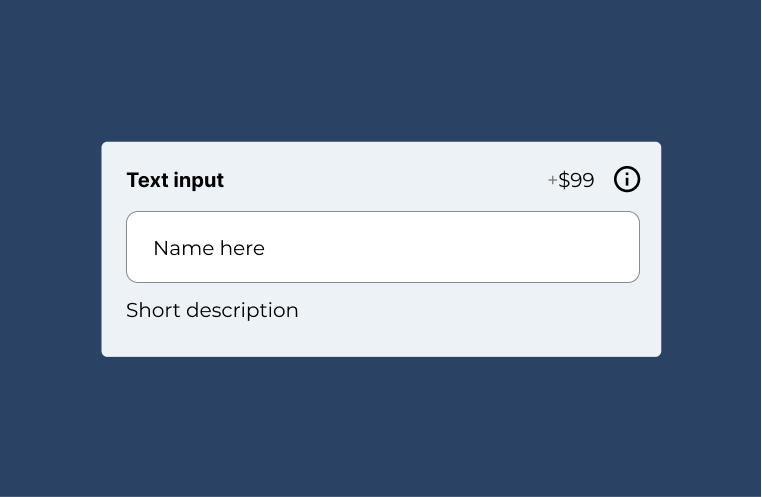Screen dimensions: 762x497
Task: Click the "$99" amount next to info icon
Action: pos(577,180)
